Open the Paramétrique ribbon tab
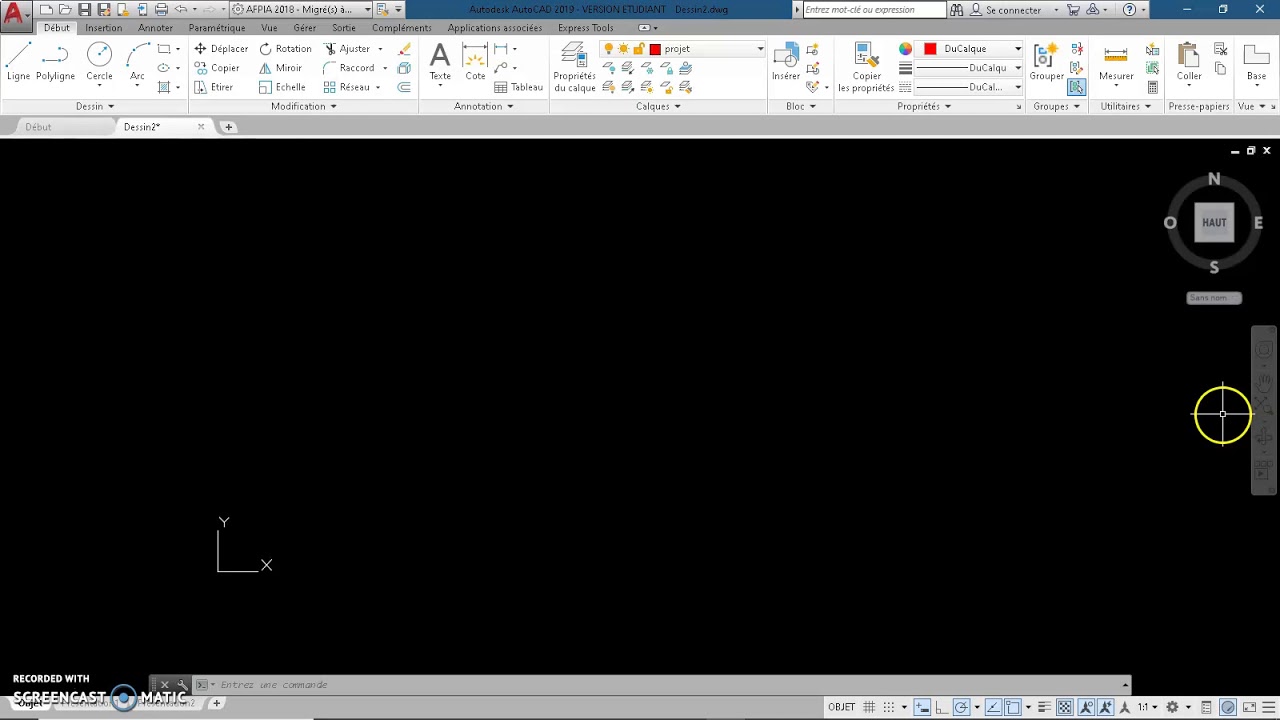The height and width of the screenshot is (720, 1280). coord(217,28)
